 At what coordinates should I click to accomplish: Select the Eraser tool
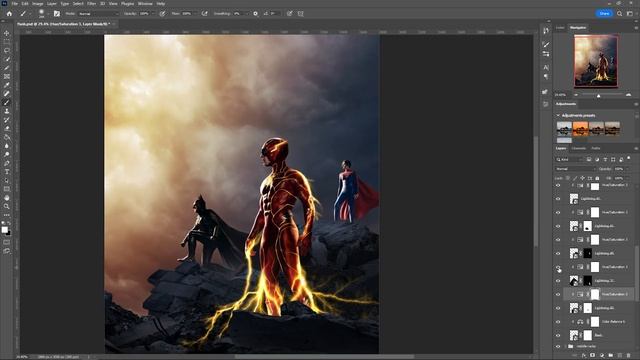coord(7,129)
